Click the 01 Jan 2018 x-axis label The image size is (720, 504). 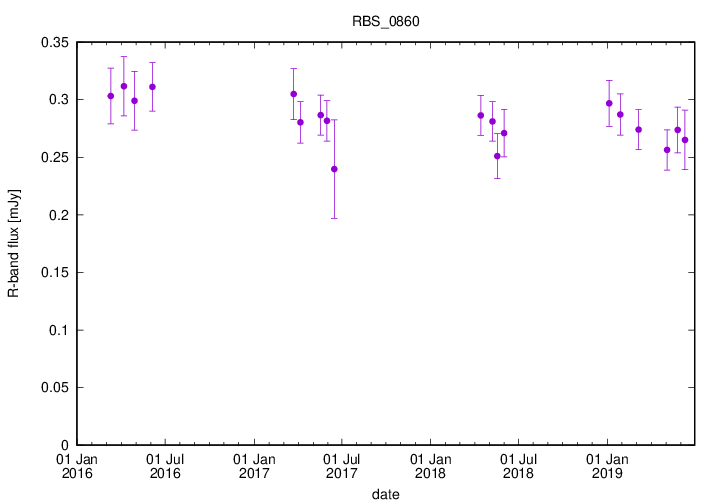pyautogui.click(x=430, y=466)
